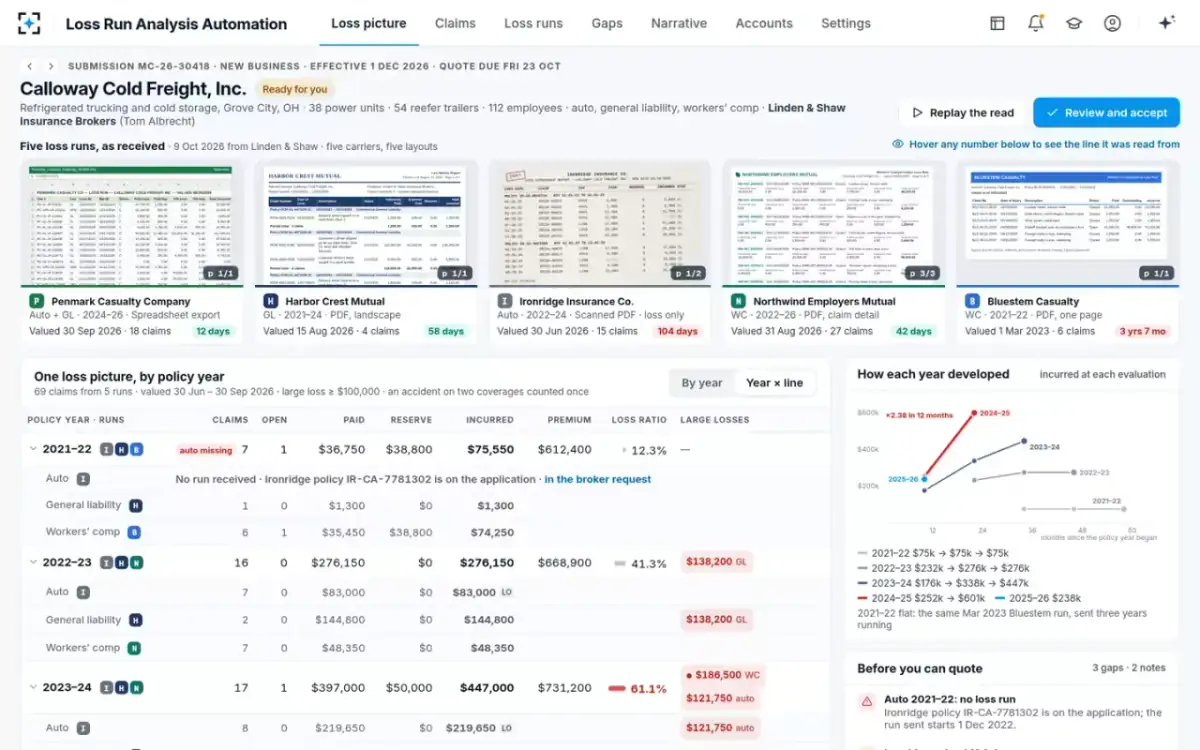The width and height of the screenshot is (1200, 750).
Task: Click the 2024-25 point on development chart
Action: (976, 412)
